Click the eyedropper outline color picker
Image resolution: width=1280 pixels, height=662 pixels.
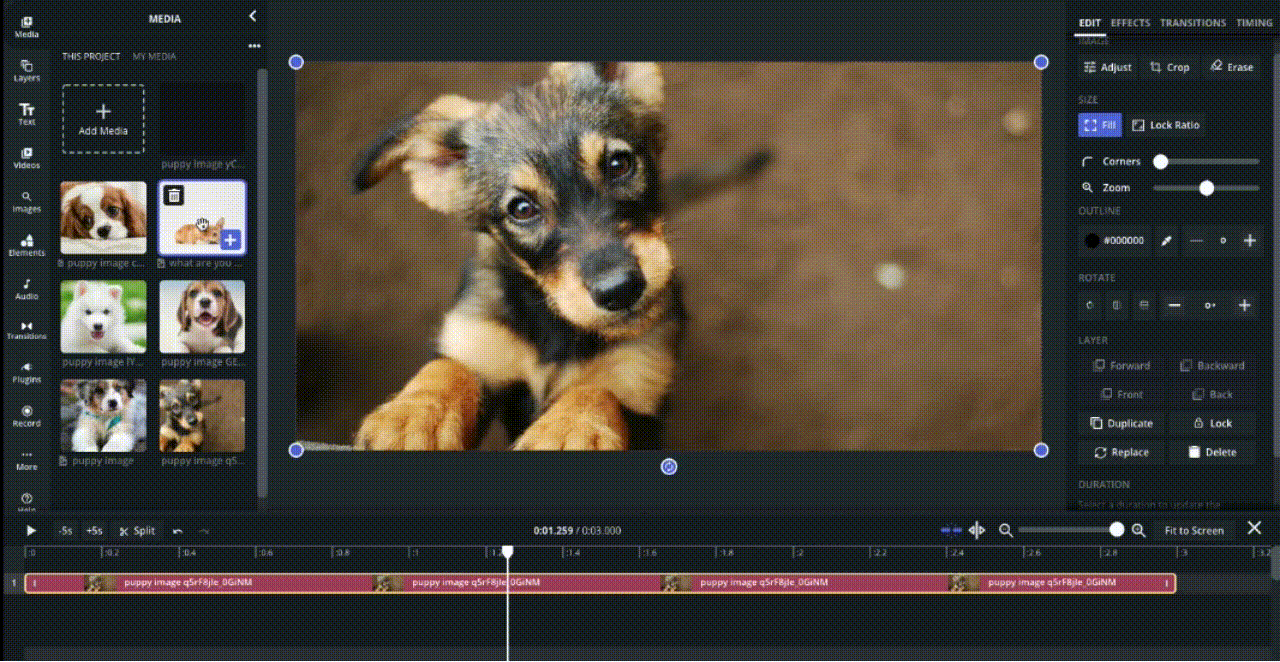[1165, 241]
